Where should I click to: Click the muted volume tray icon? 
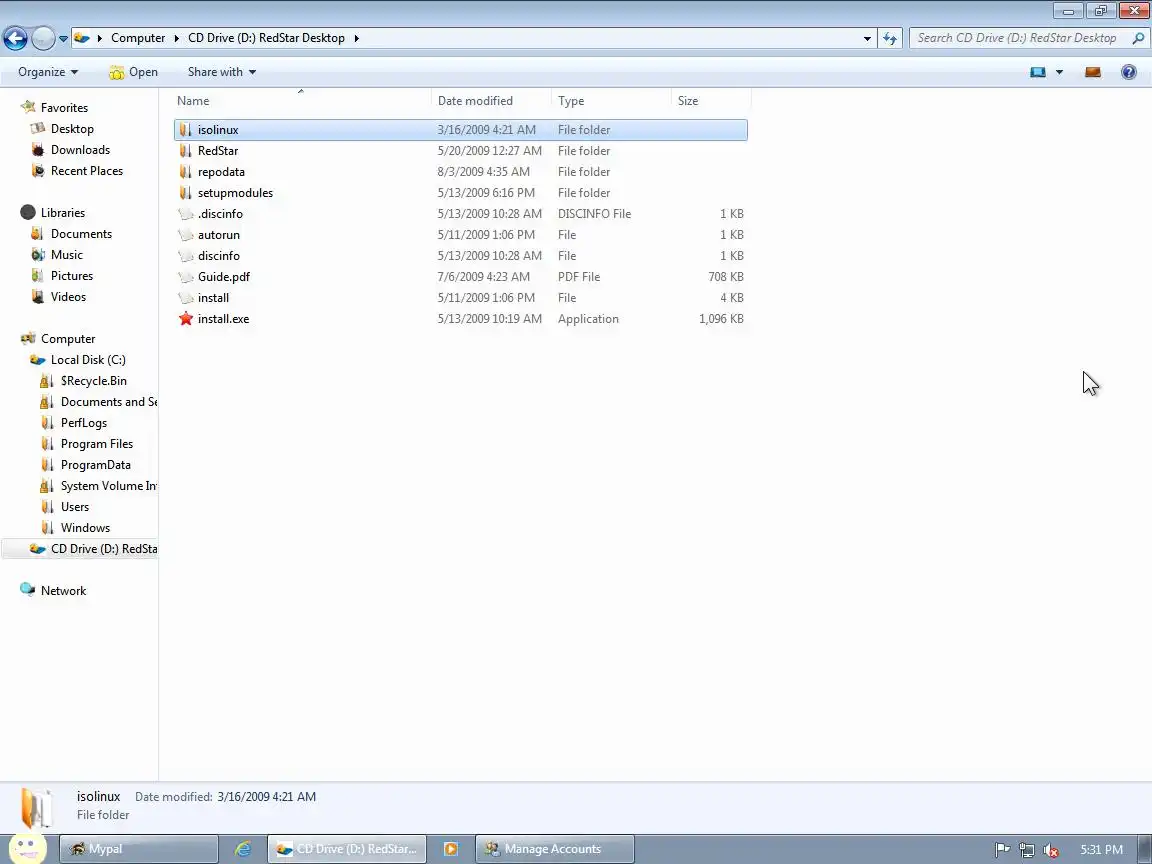pyautogui.click(x=1051, y=850)
